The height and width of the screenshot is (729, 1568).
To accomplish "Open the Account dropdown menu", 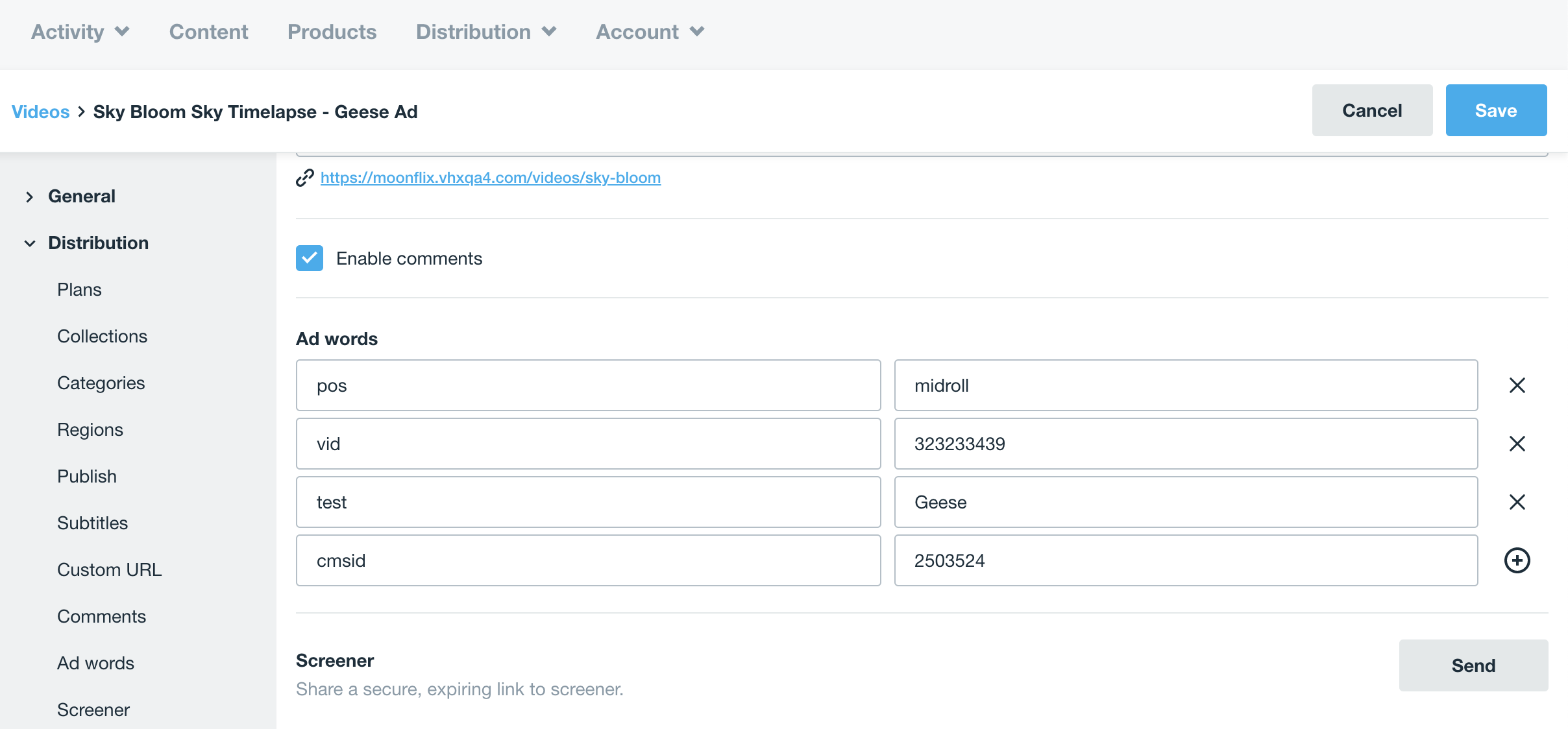I will tap(650, 32).
